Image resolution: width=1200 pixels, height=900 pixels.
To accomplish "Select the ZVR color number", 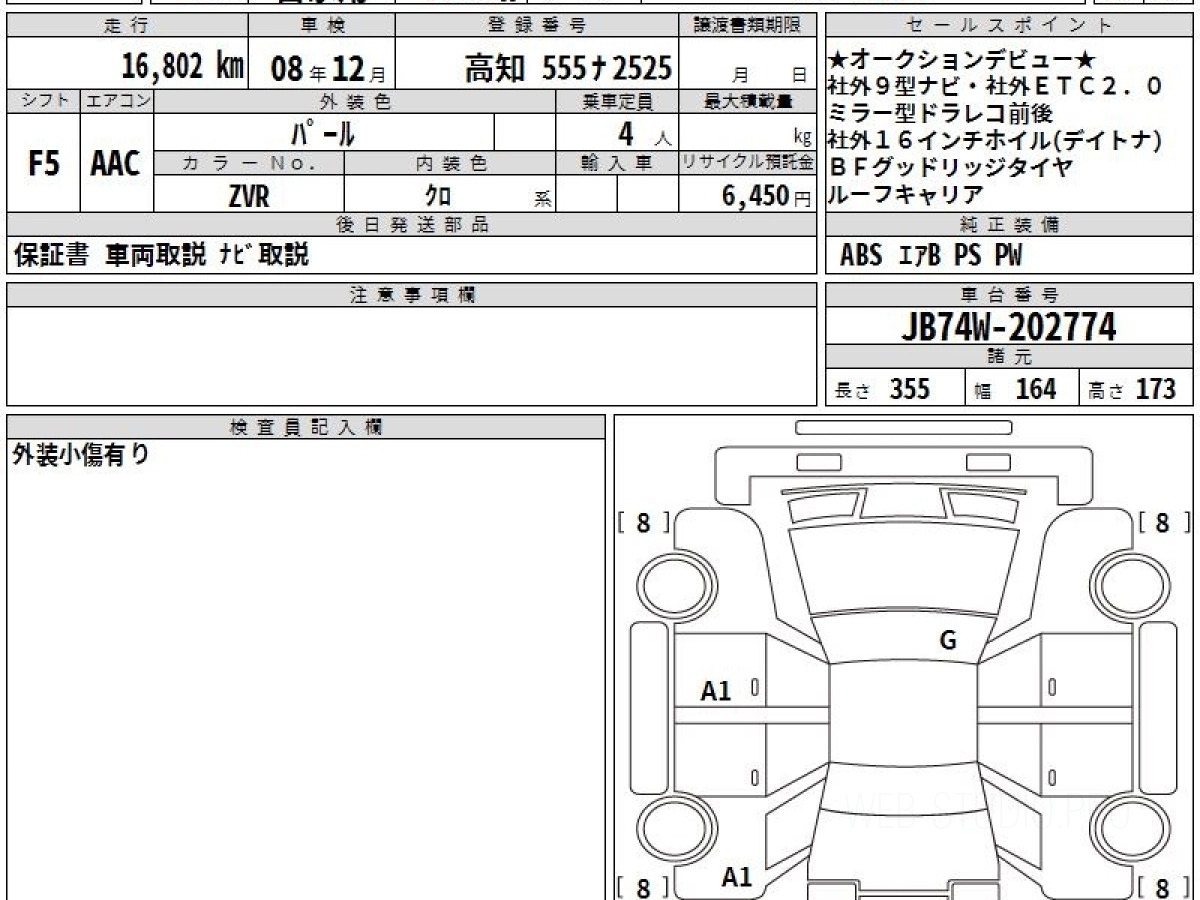I will (248, 197).
